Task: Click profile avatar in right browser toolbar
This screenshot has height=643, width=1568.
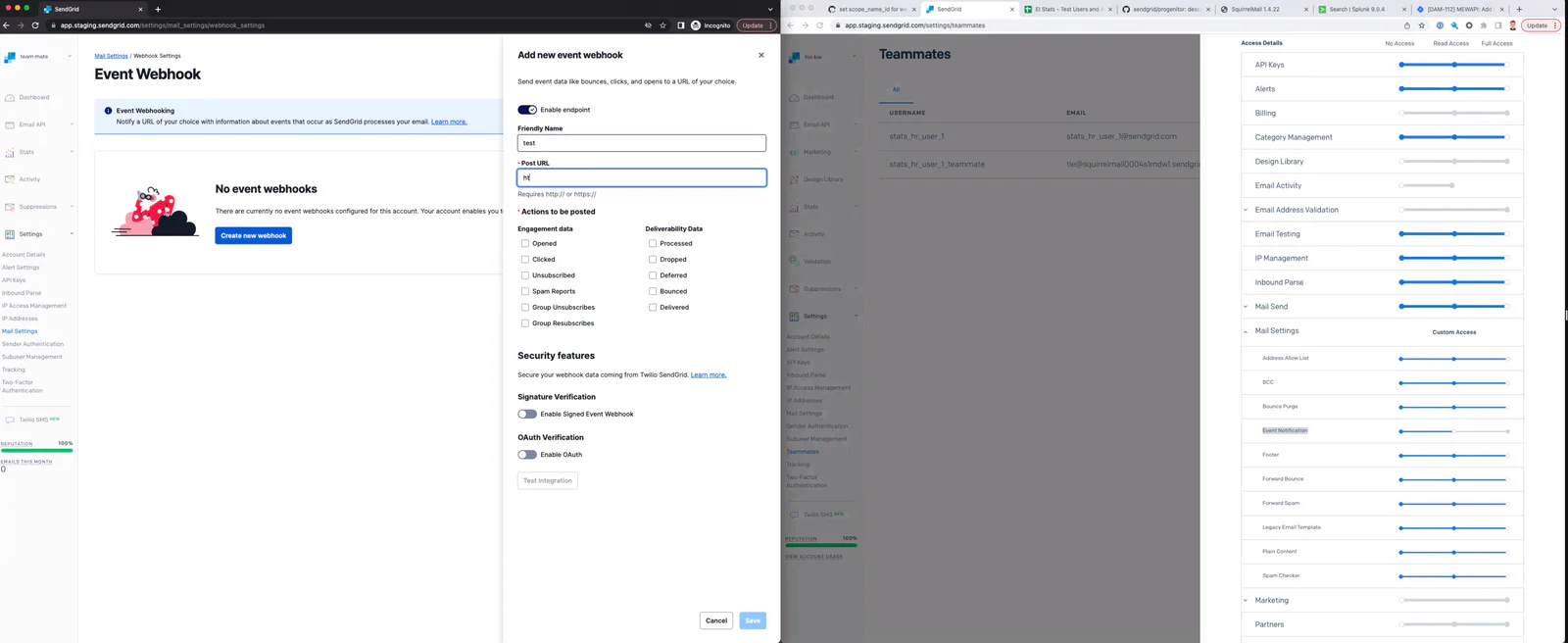Action: click(1512, 25)
